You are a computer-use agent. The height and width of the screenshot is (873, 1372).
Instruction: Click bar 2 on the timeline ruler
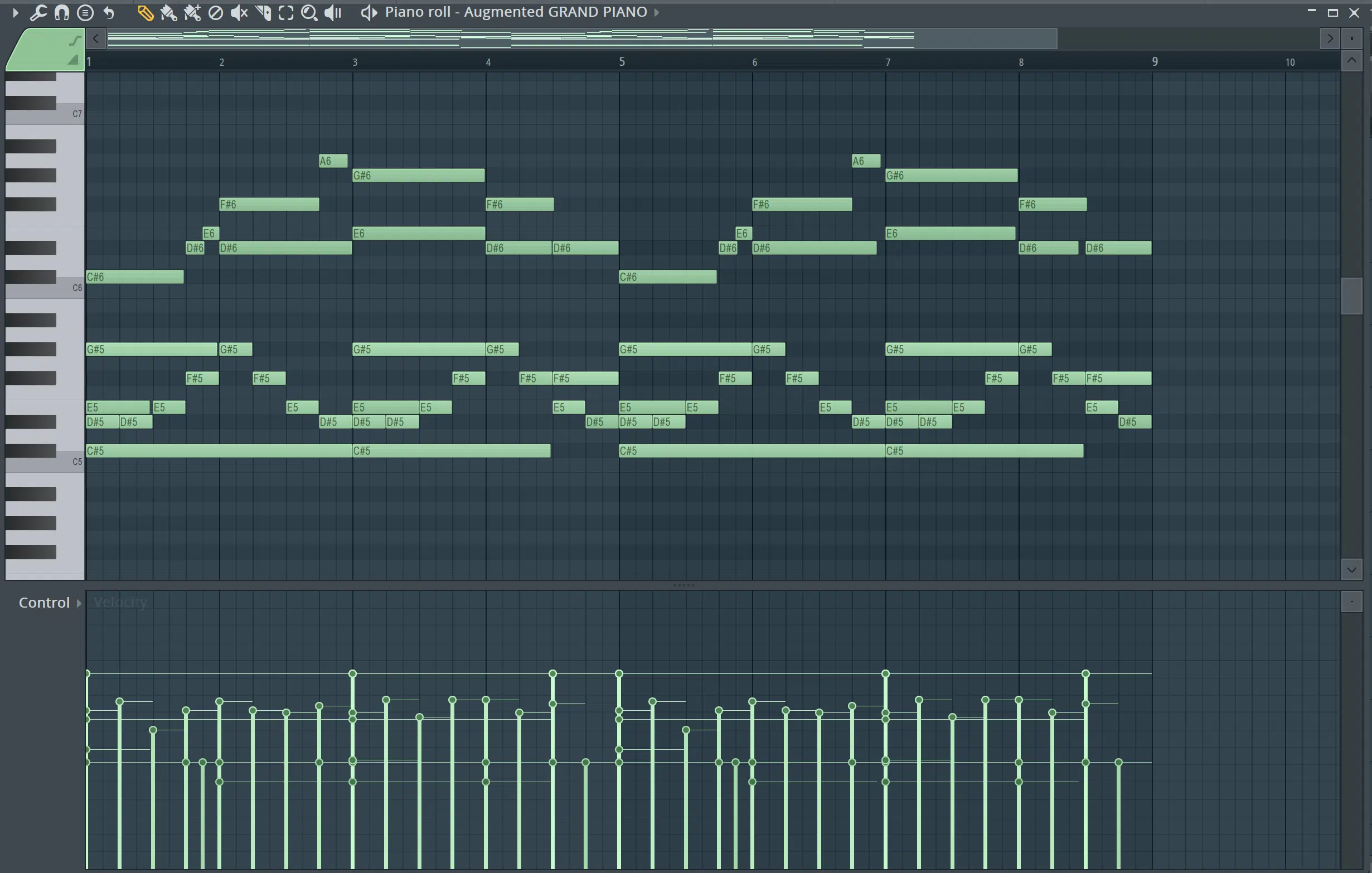click(x=222, y=62)
